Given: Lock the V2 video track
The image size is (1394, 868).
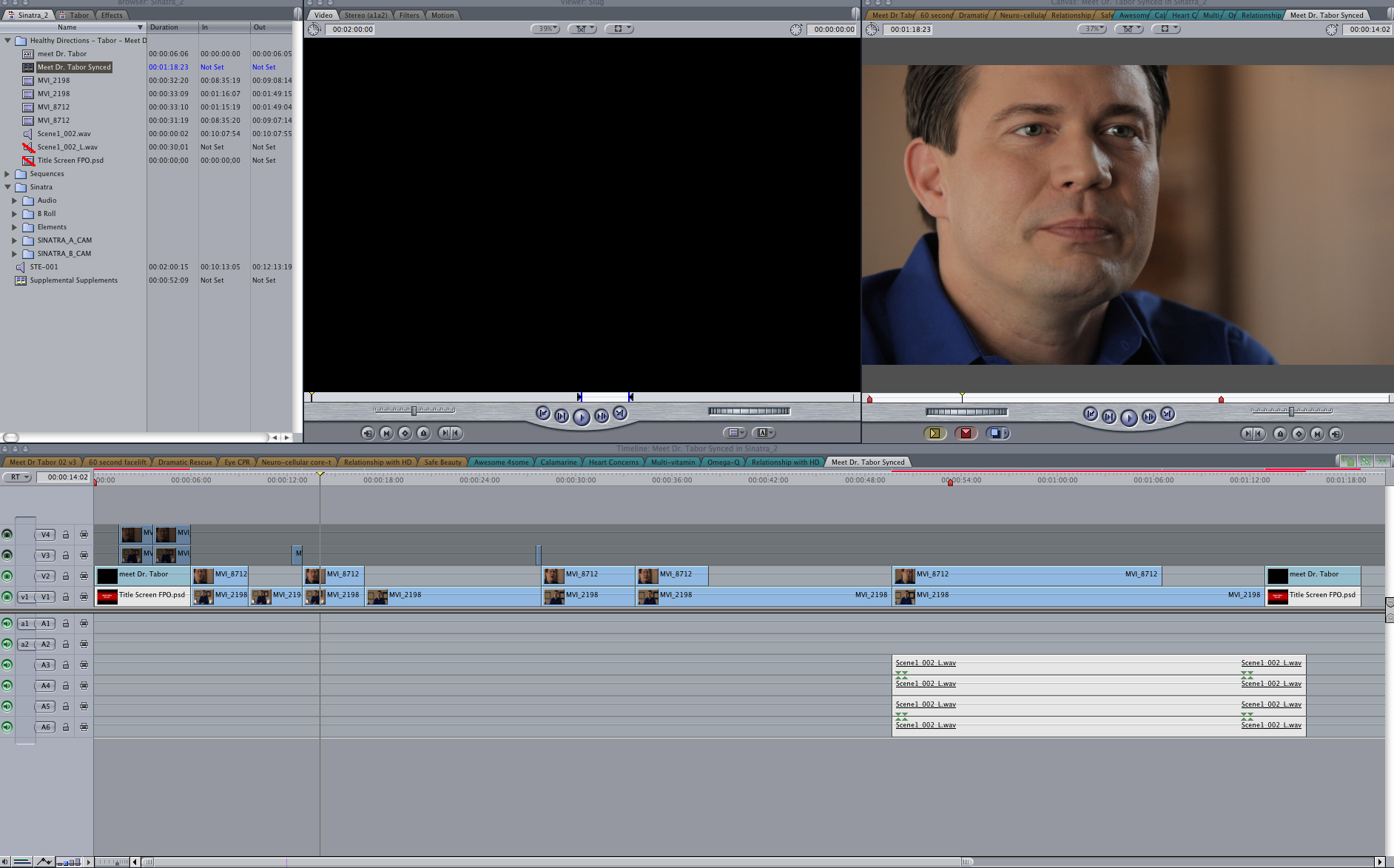Looking at the screenshot, I should coord(66,576).
